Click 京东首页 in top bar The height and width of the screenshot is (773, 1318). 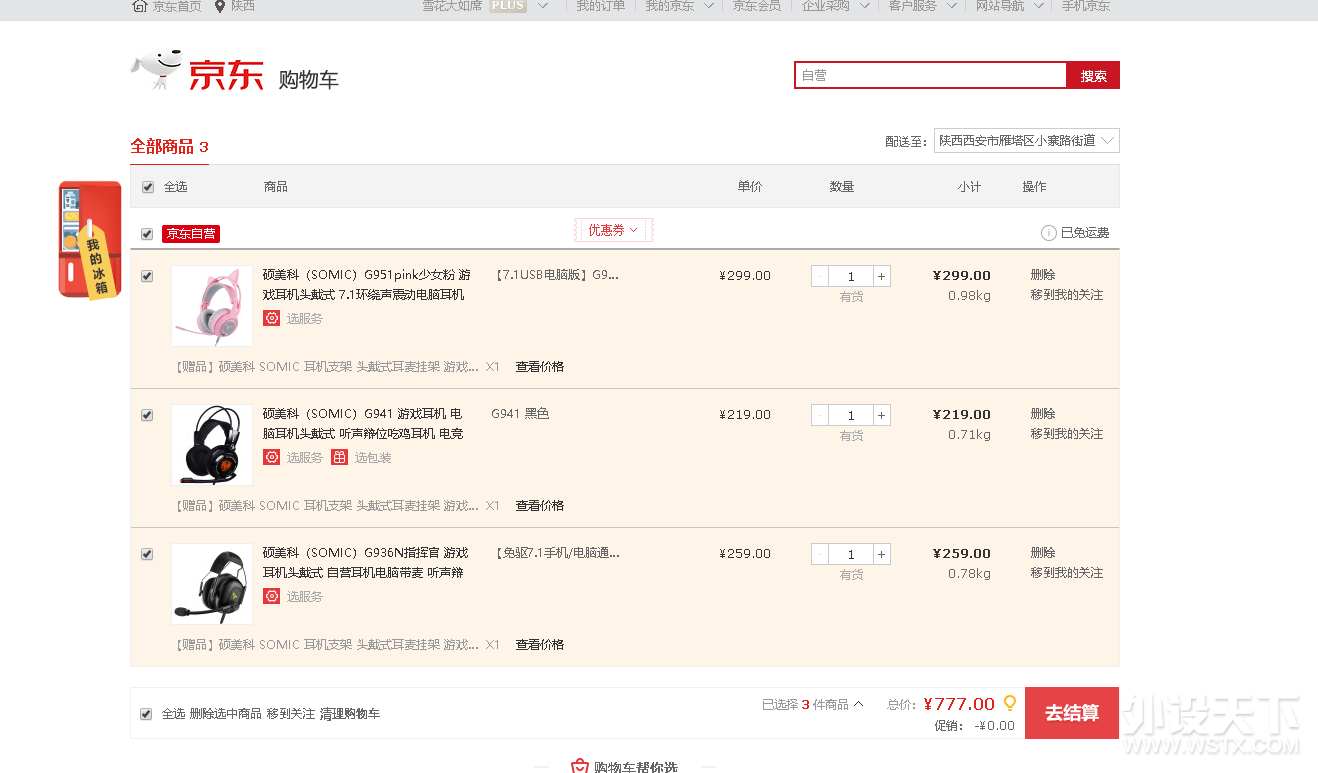click(177, 6)
